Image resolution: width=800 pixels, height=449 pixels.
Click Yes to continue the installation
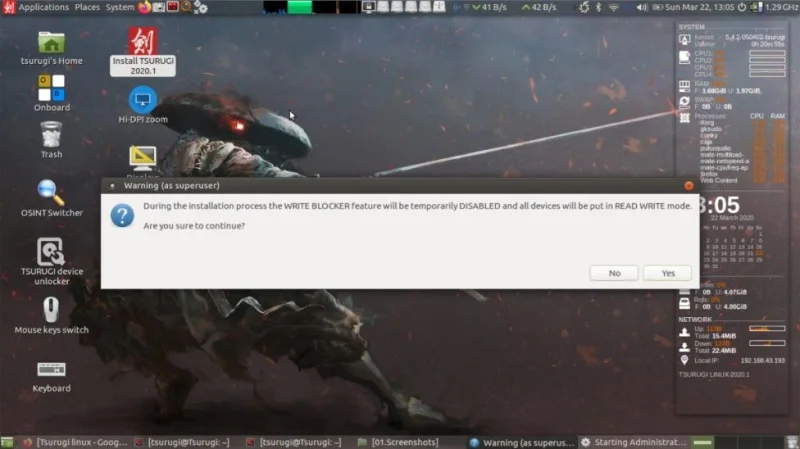[667, 273]
